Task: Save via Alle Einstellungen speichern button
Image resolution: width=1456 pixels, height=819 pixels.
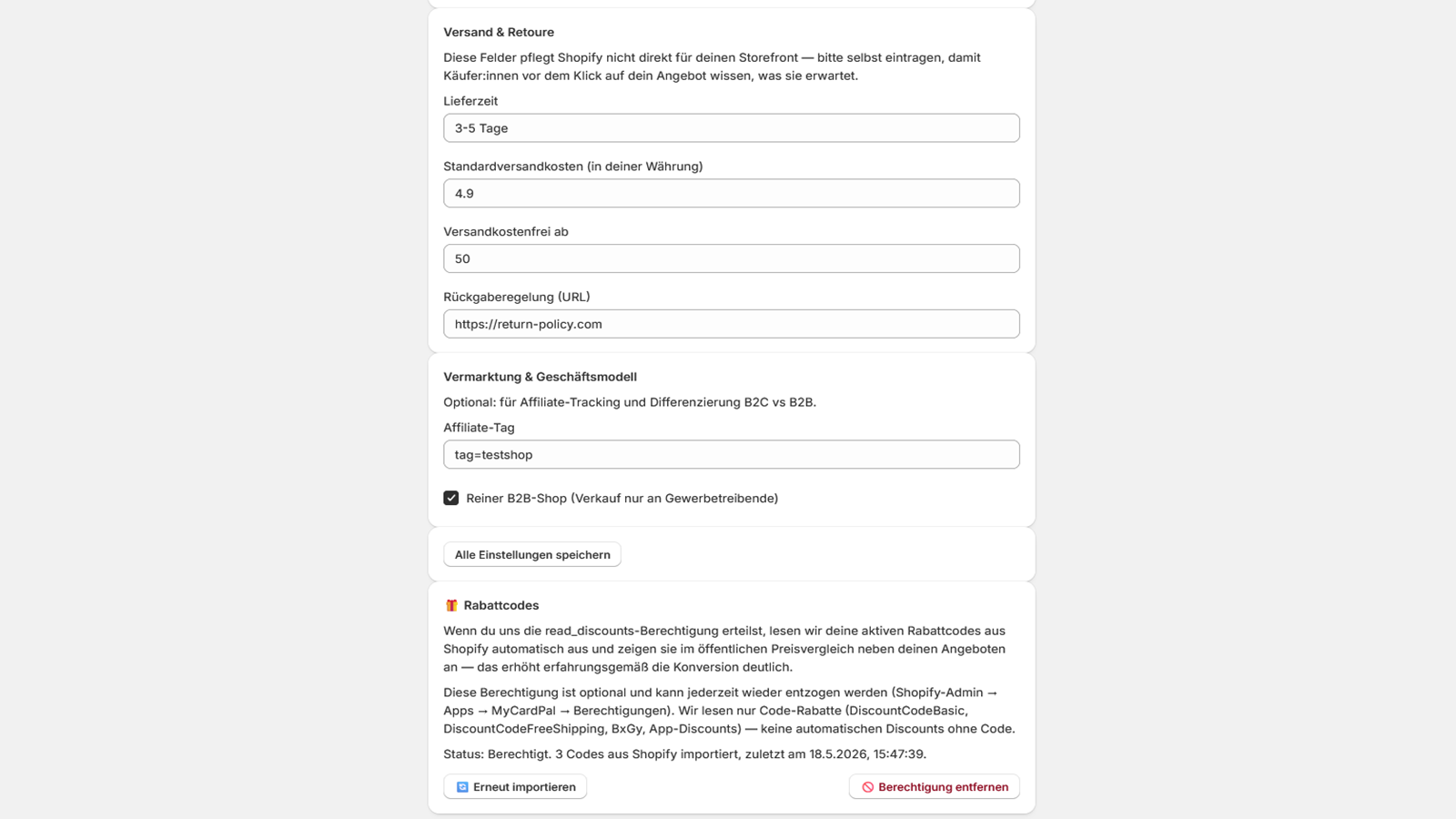Action: (x=532, y=554)
